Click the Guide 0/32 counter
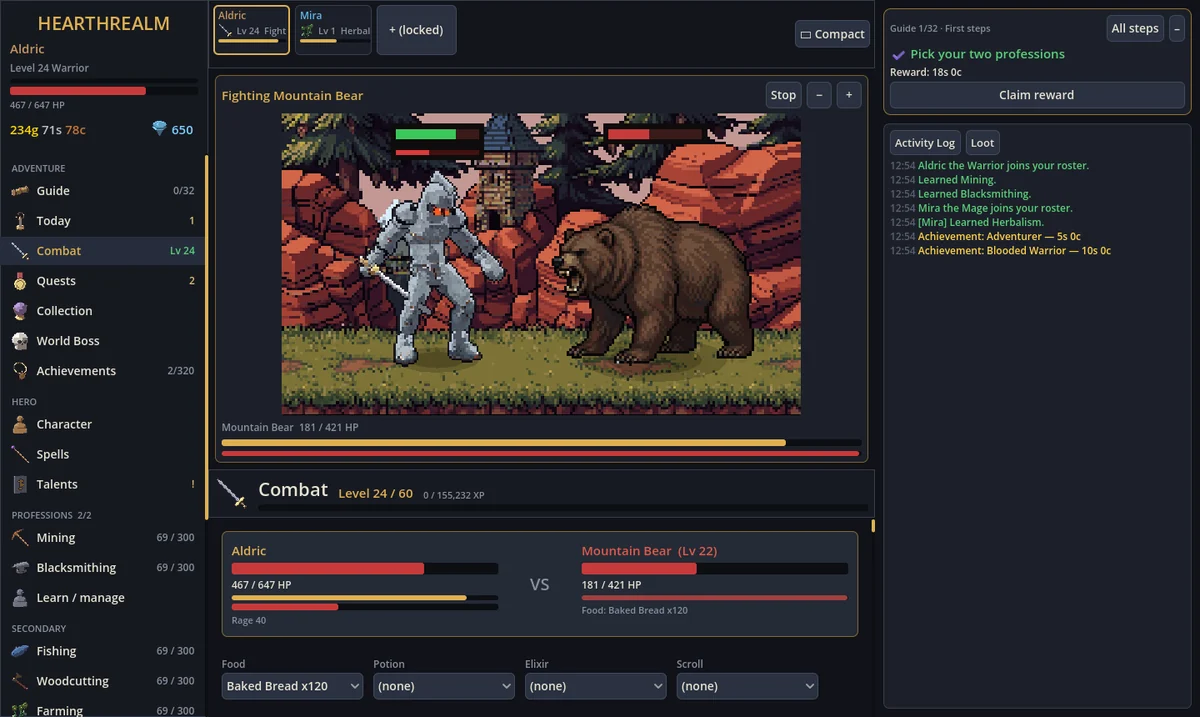1200x717 pixels. [183, 191]
